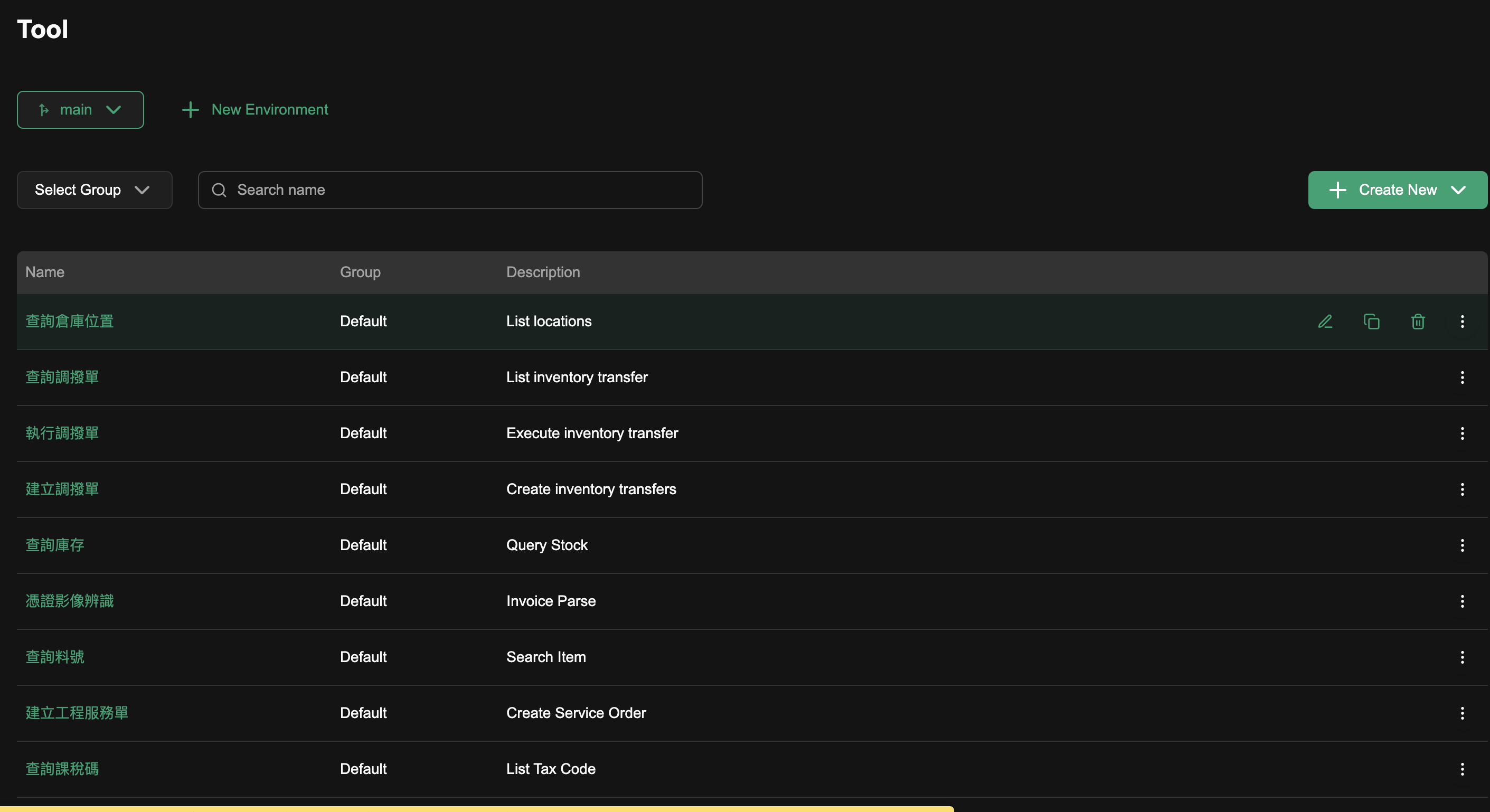Open three-dot menu for List Tax Code
The height and width of the screenshot is (812, 1490).
pos(1462,769)
